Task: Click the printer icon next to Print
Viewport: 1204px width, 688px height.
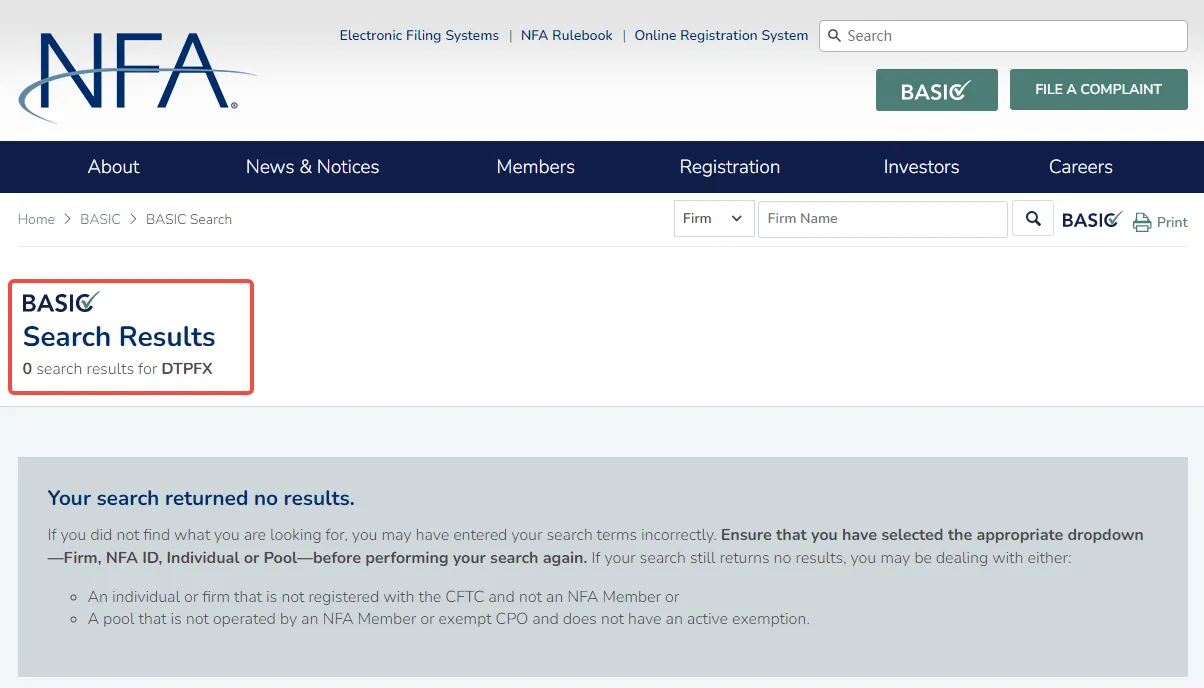Action: [1142, 222]
